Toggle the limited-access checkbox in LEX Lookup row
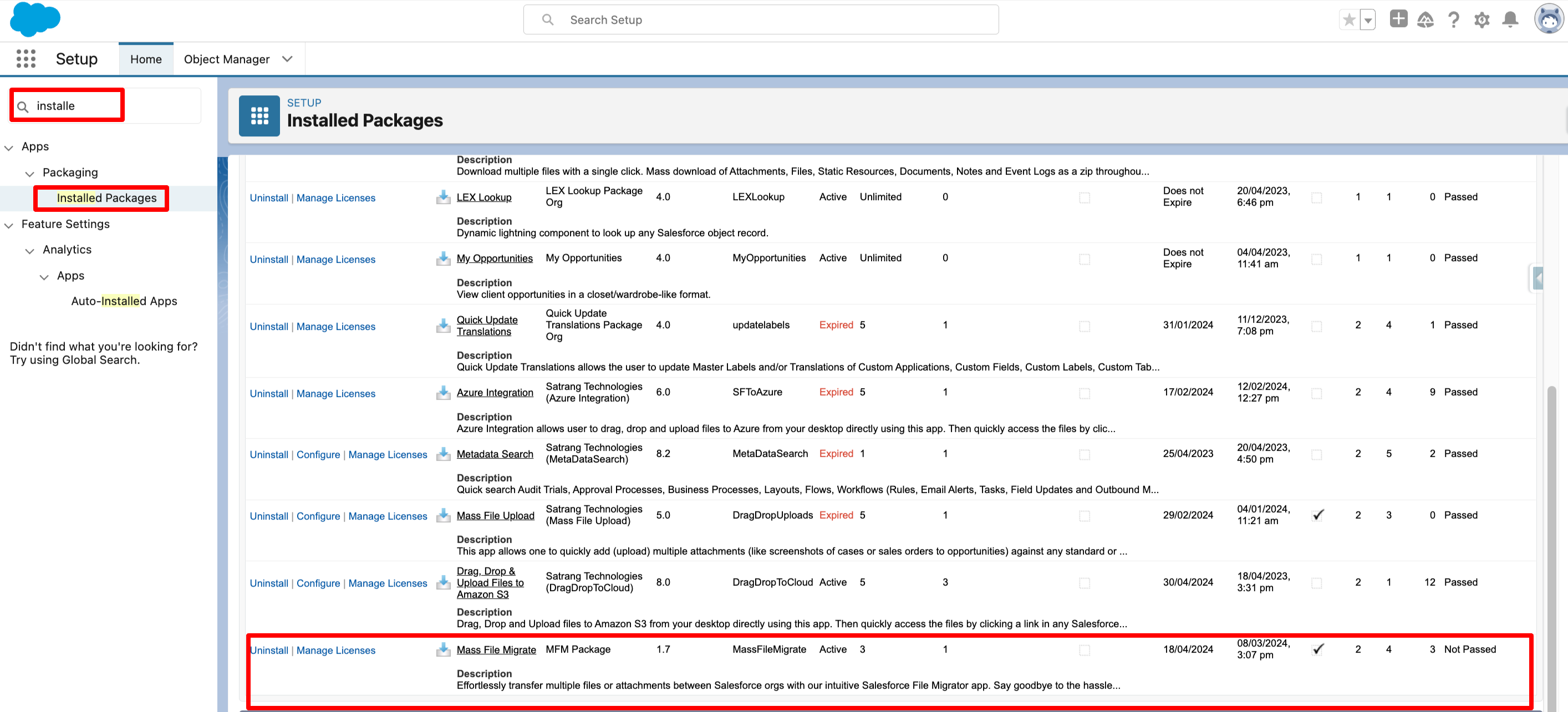This screenshot has width=1568, height=712. (x=1084, y=198)
